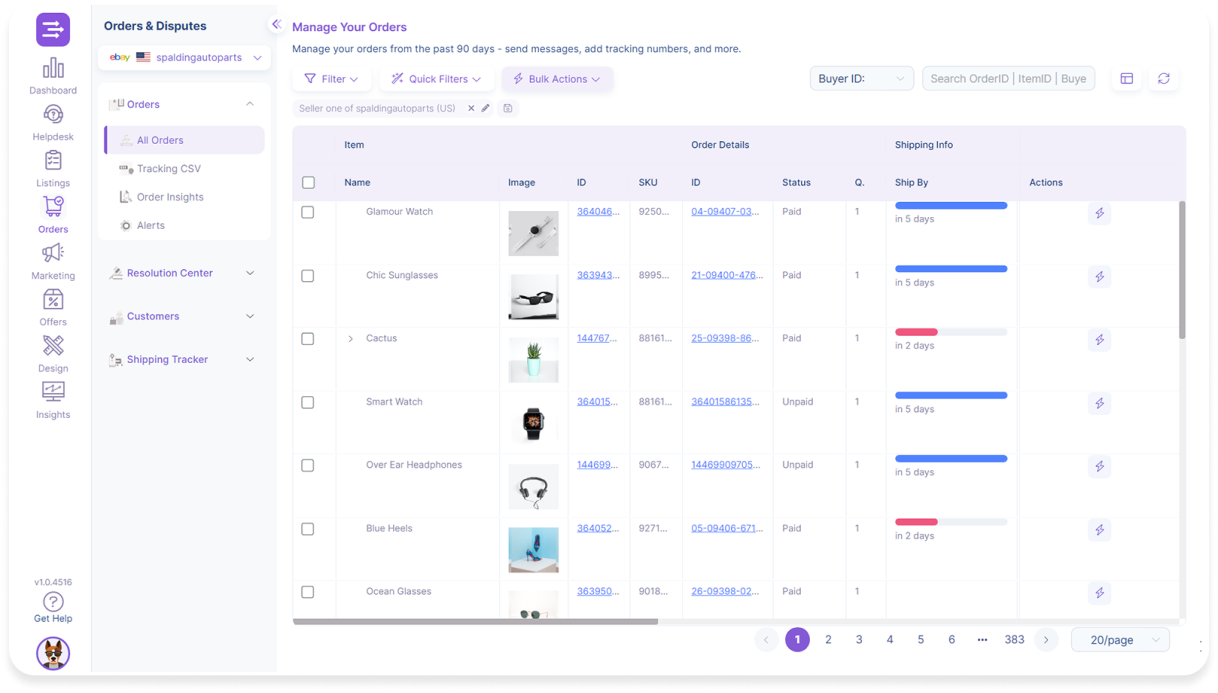This screenshot has height=693, width=1218.
Task: Tick the checkbox for Chic Sunglasses
Action: pyautogui.click(x=308, y=276)
